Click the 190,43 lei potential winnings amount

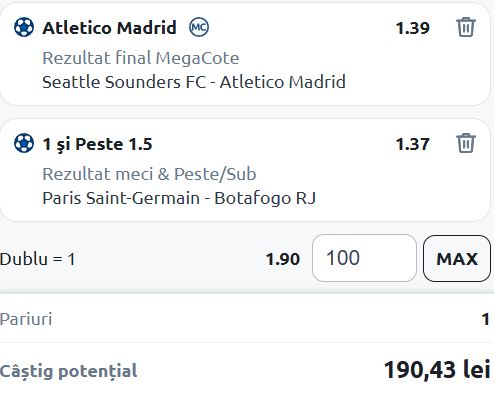point(437,369)
